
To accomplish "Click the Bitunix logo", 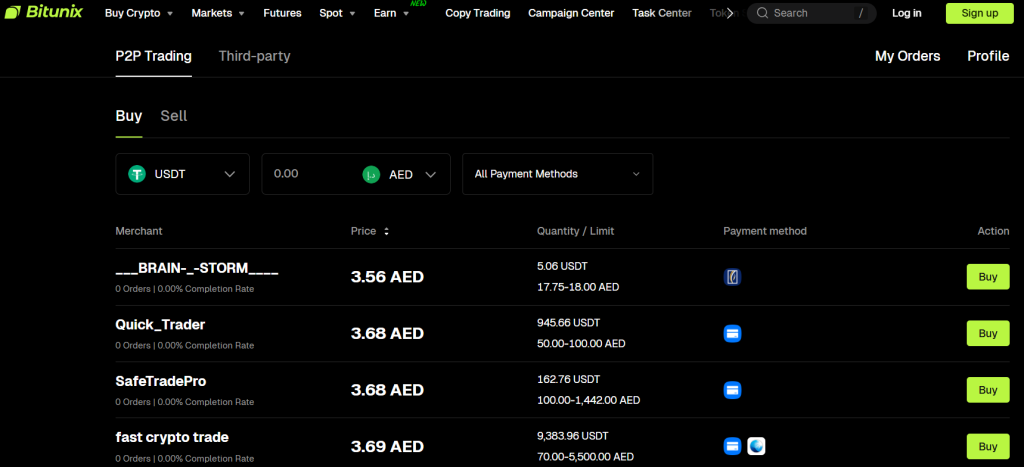I will 44,12.
